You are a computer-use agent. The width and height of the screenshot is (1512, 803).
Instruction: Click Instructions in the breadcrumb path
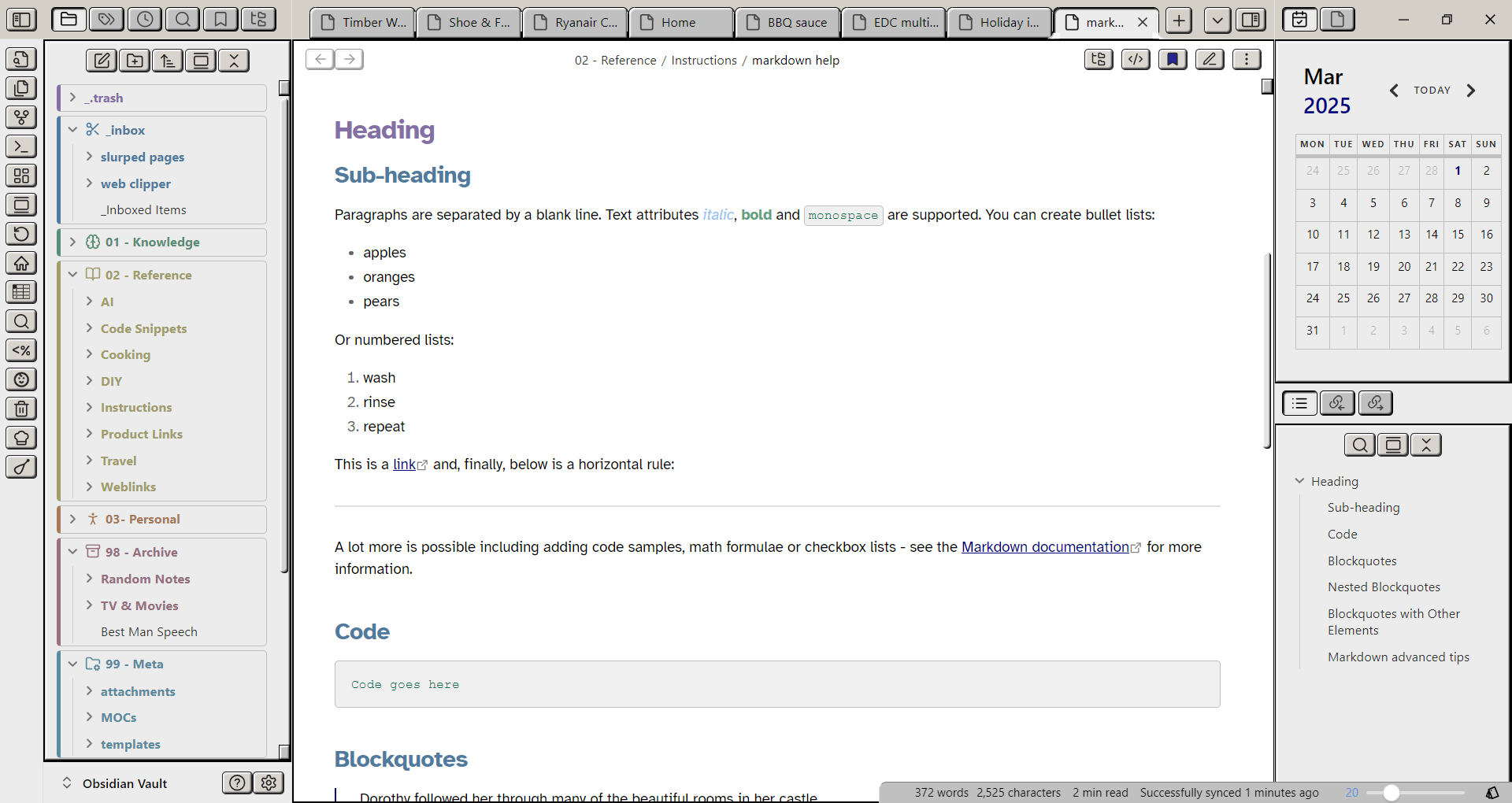click(x=704, y=61)
